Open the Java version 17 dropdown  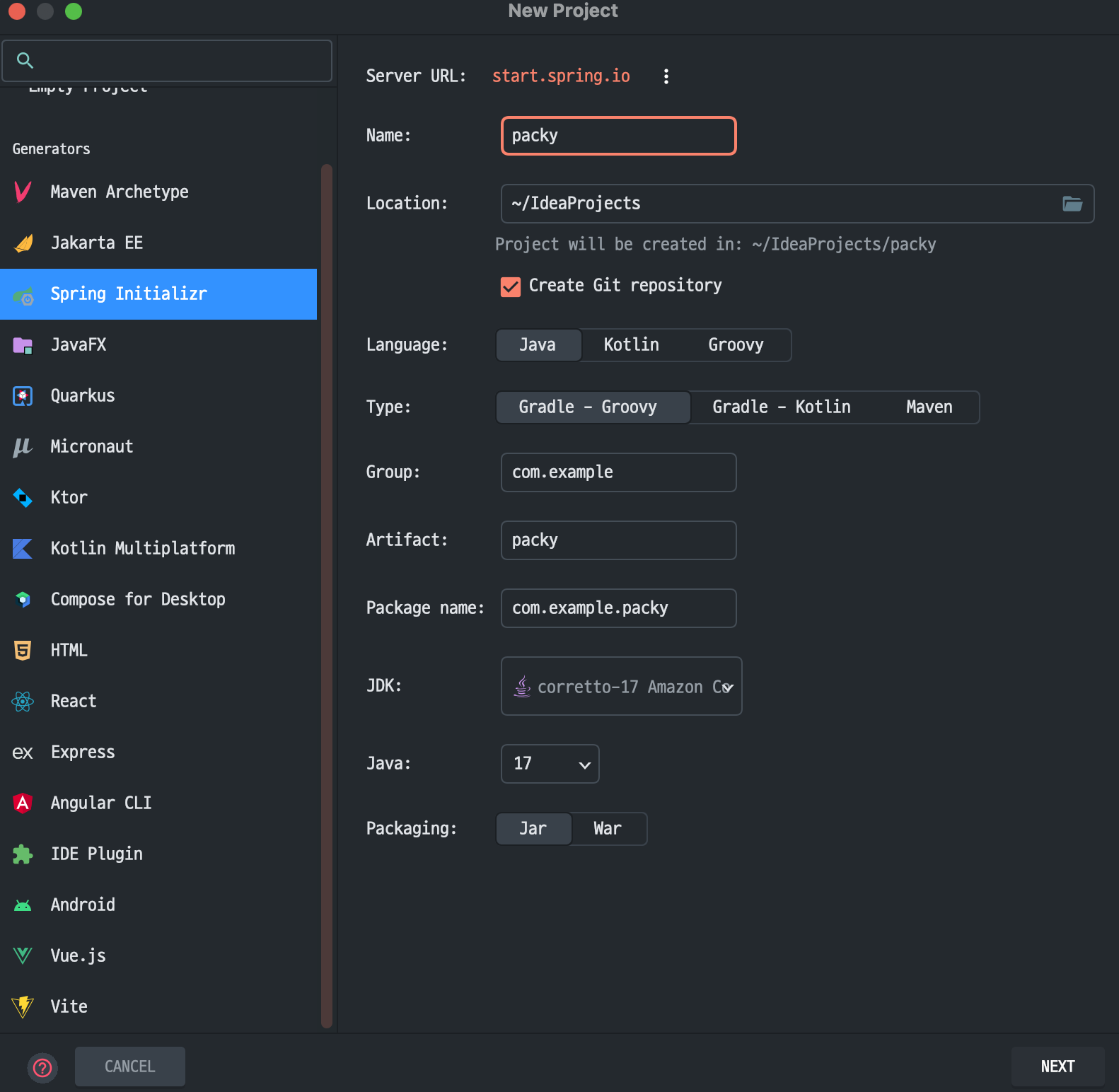(x=550, y=764)
